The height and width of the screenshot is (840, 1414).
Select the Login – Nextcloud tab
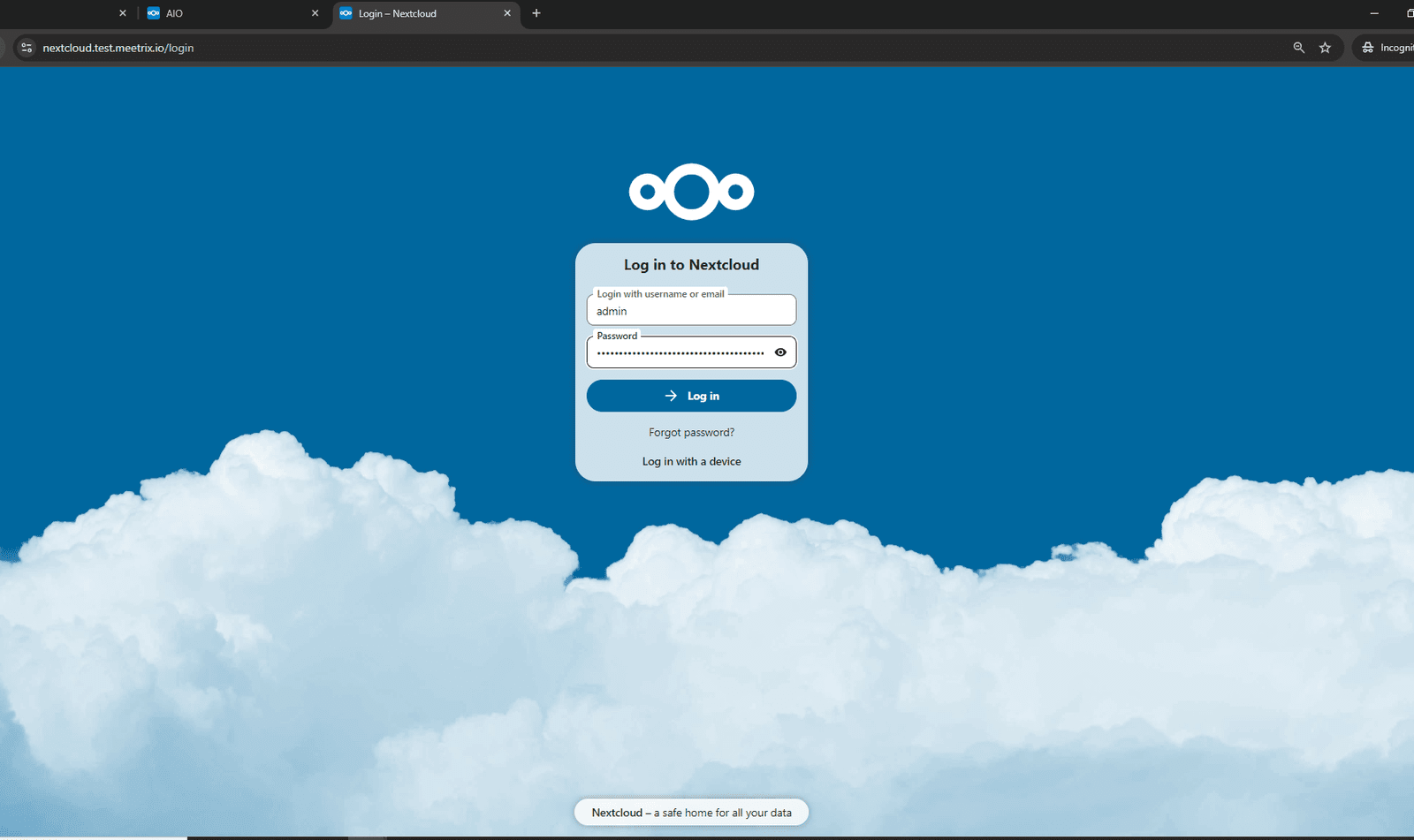pos(424,13)
